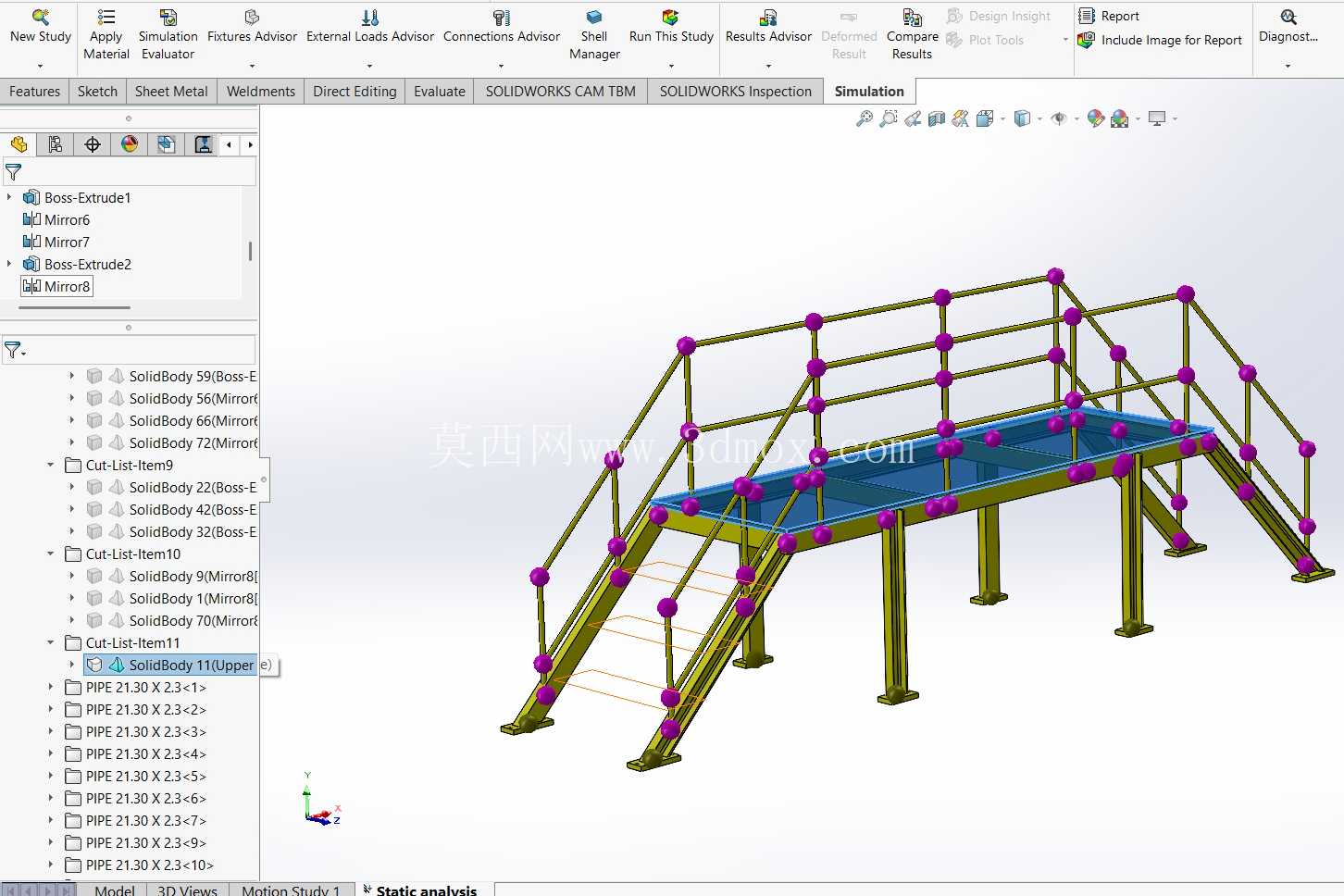This screenshot has width=1344, height=896.
Task: Collapse Cut-List-Item10 folder
Action: pyautogui.click(x=51, y=554)
